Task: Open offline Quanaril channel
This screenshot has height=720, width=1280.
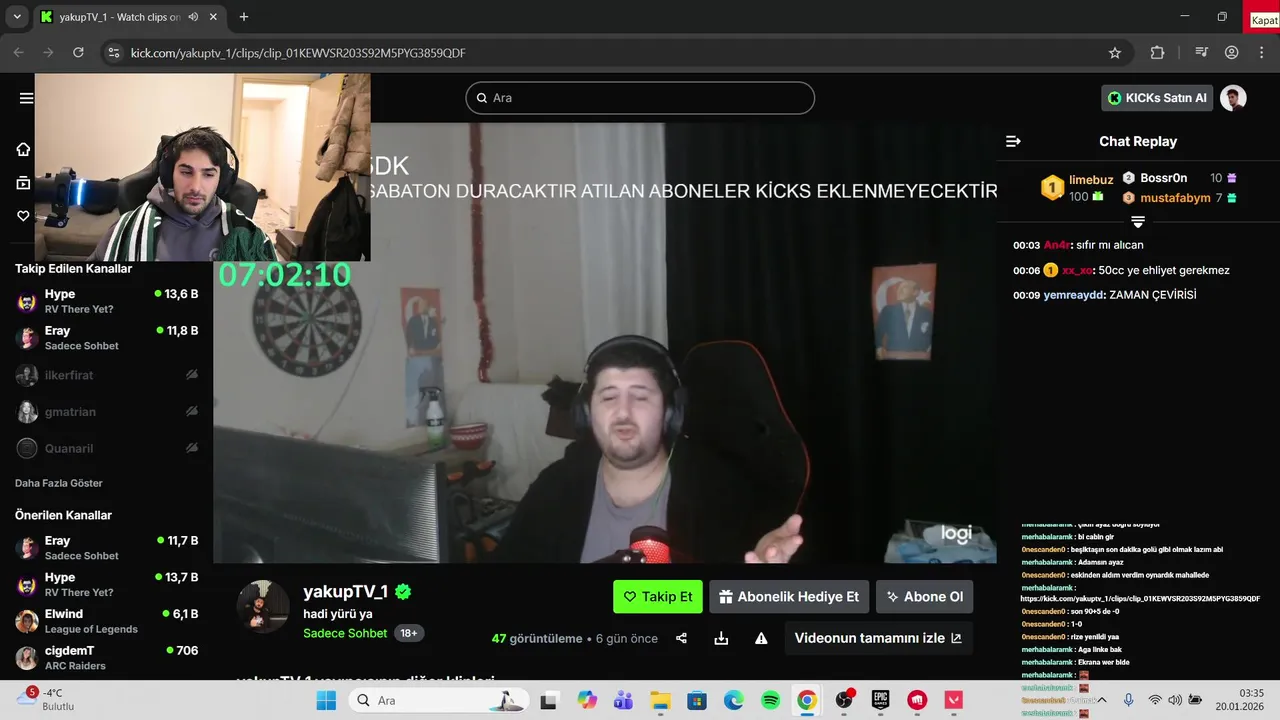Action: (x=106, y=448)
